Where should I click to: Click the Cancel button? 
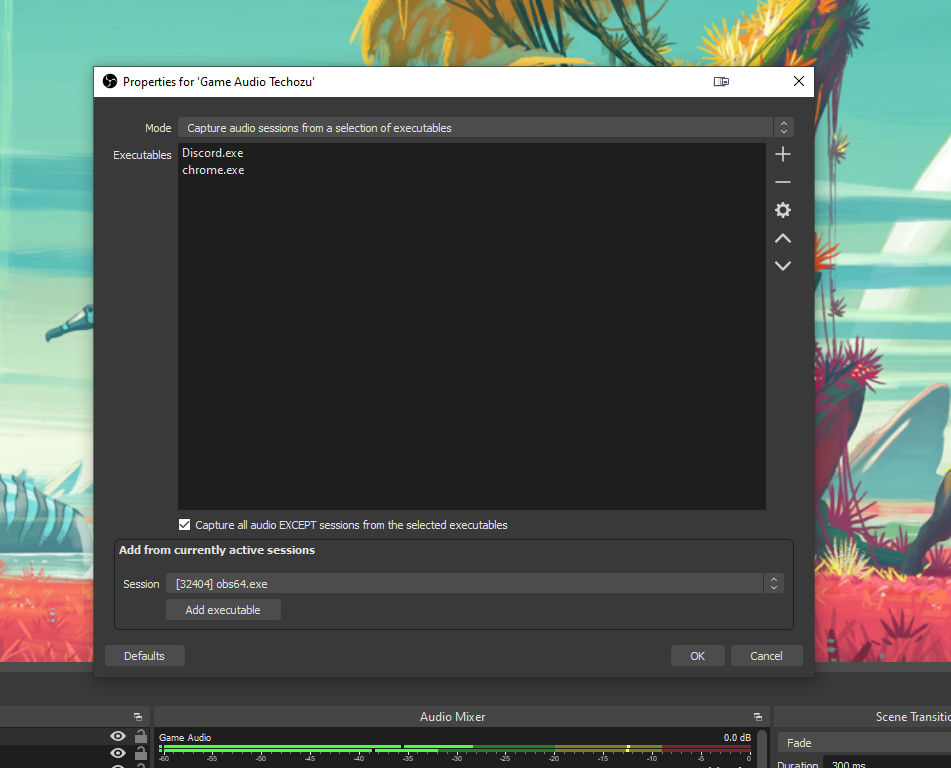pyautogui.click(x=767, y=656)
